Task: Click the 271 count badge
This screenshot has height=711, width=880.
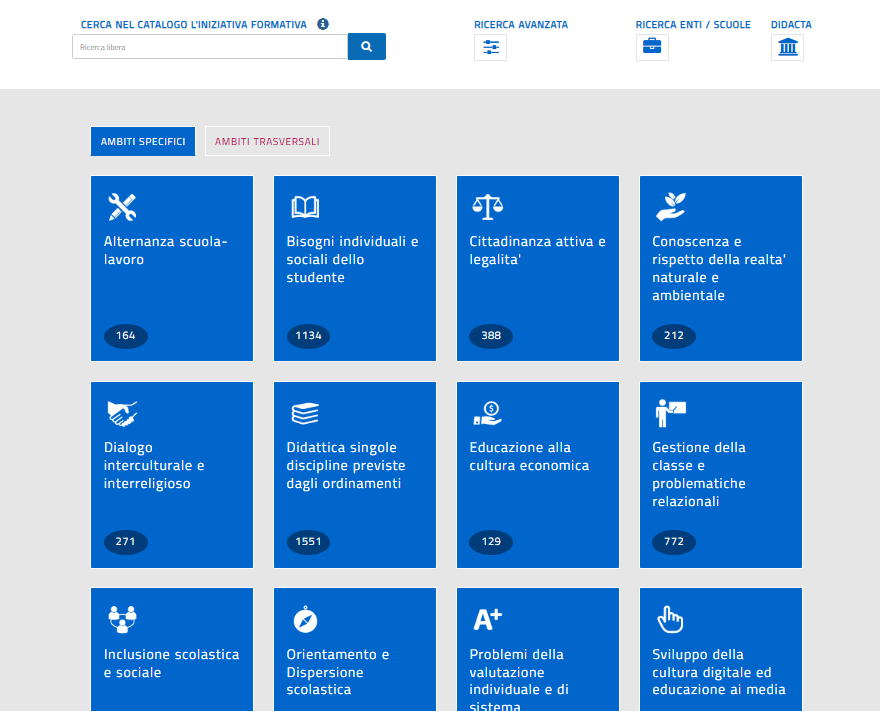Action: coord(126,542)
